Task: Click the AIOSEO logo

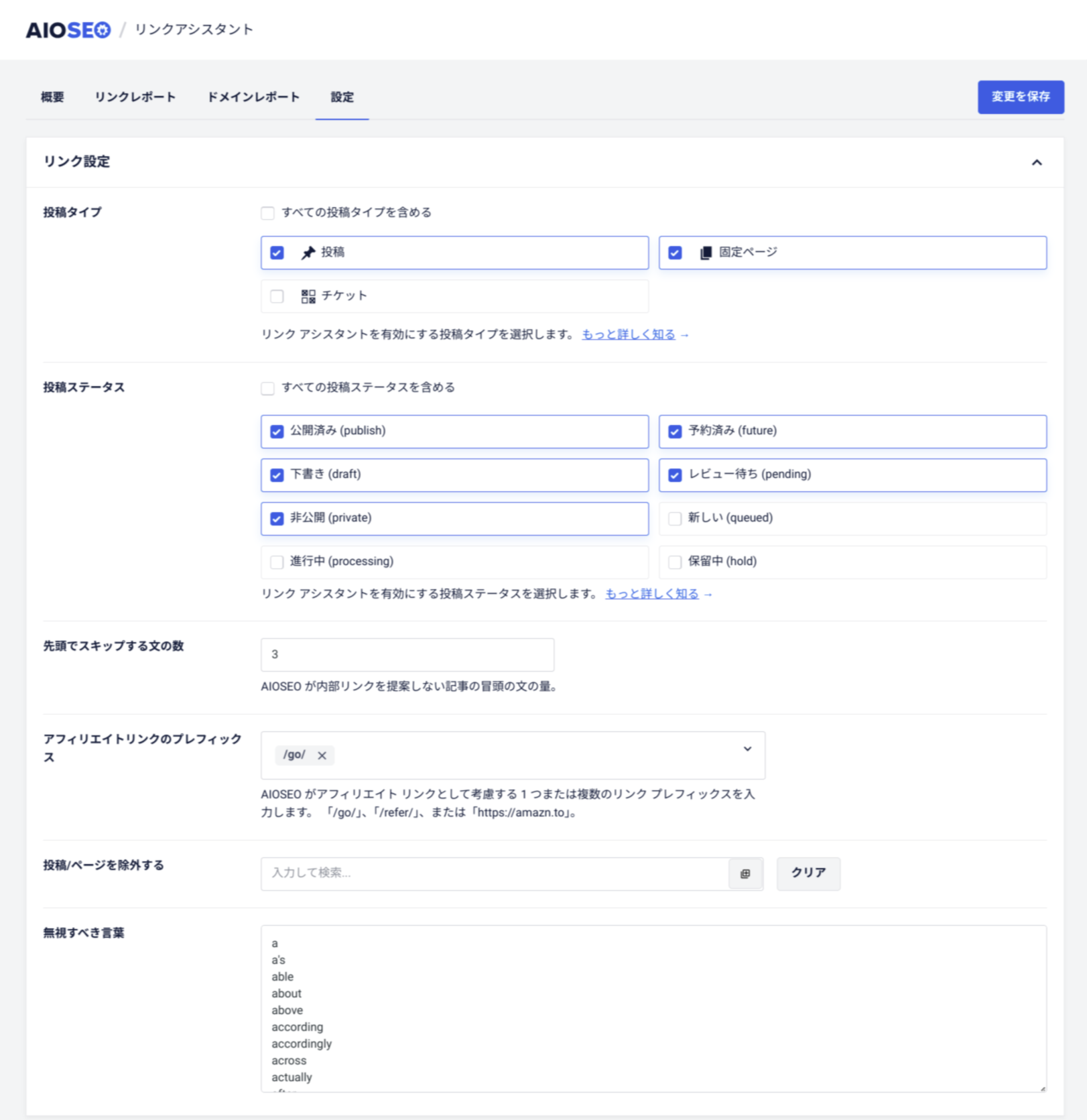Action: 68,30
